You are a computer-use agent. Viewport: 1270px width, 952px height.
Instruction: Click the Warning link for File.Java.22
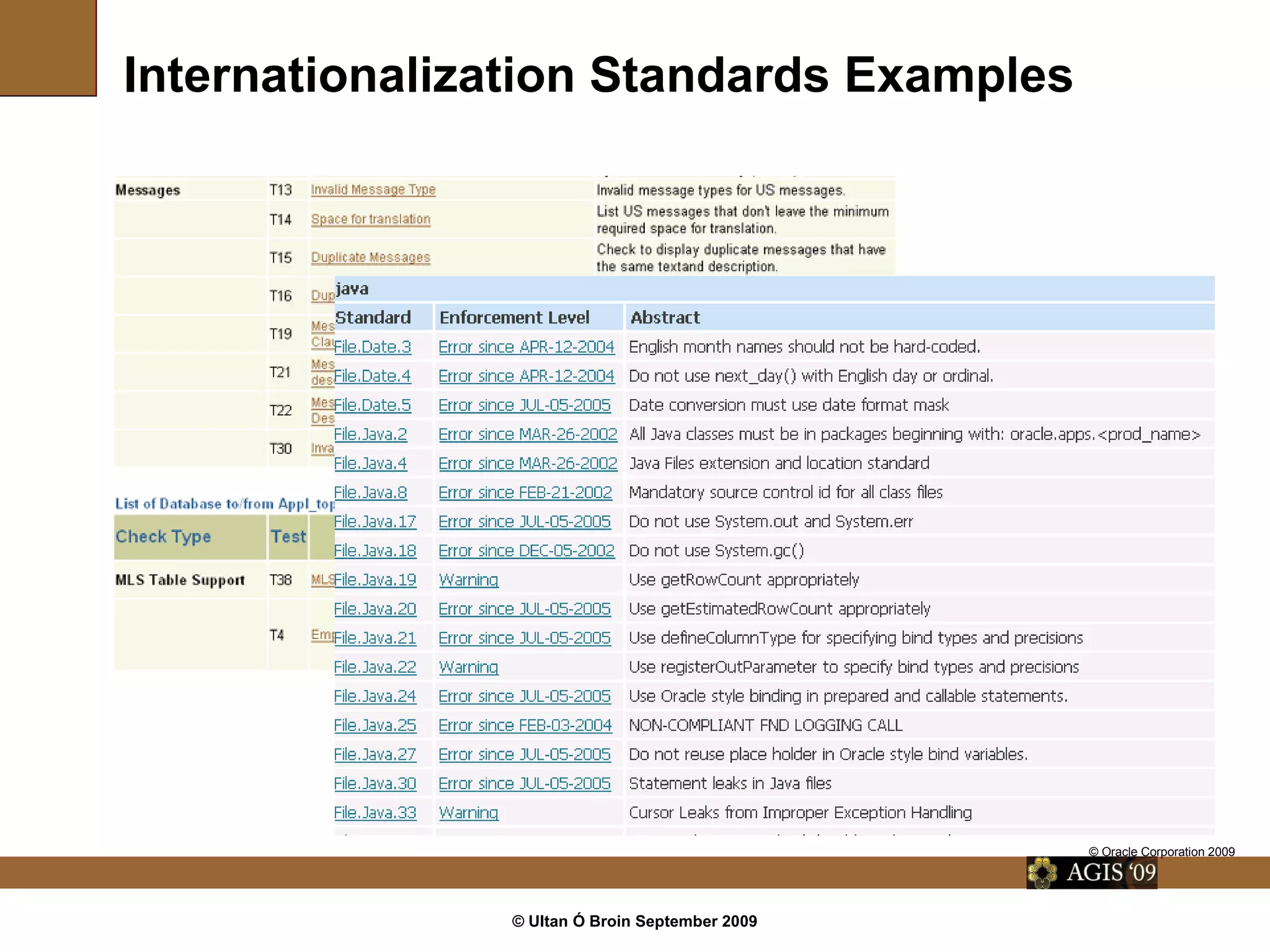(x=469, y=667)
